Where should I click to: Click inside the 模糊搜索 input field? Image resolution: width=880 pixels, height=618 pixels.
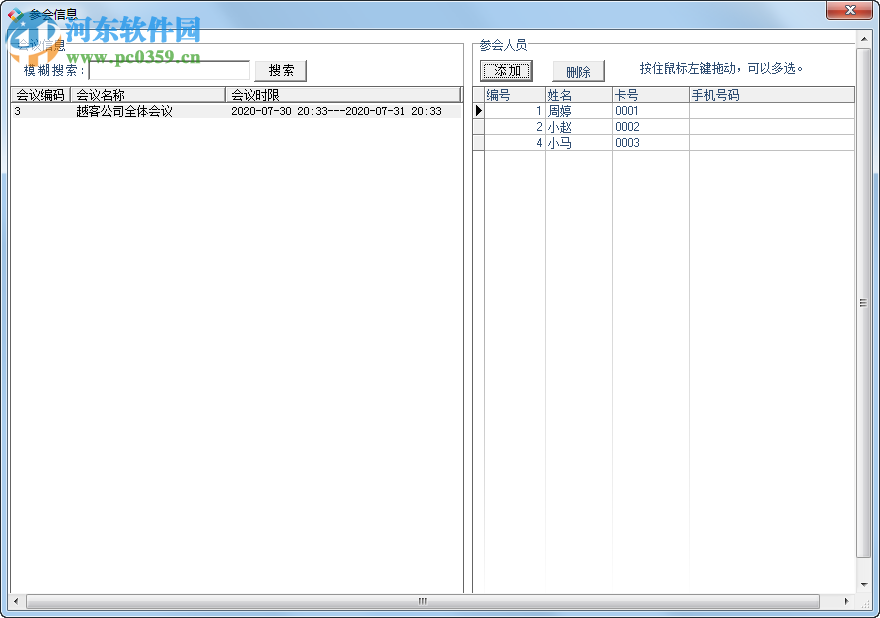170,70
